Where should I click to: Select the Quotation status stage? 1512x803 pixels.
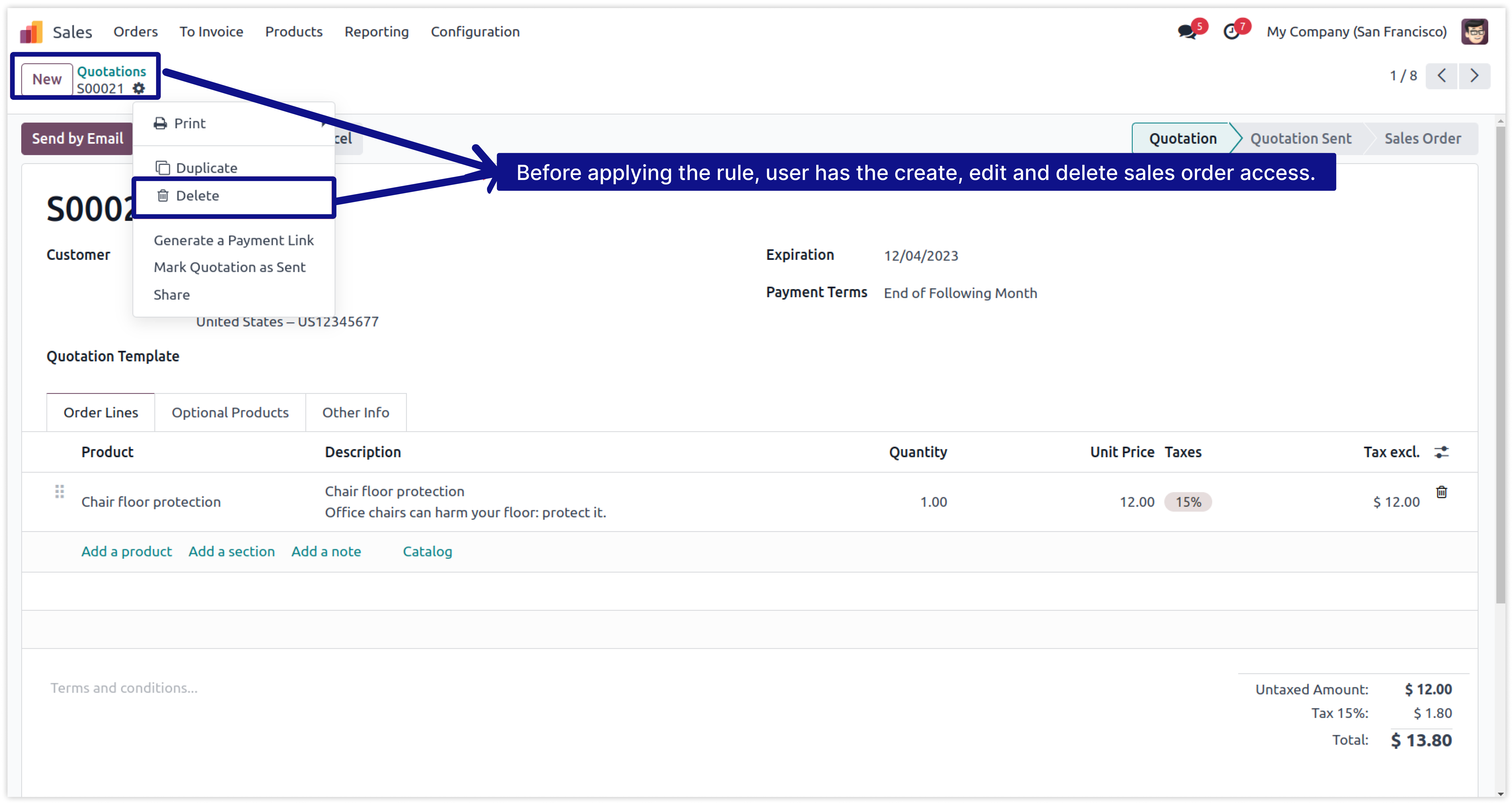click(1183, 139)
